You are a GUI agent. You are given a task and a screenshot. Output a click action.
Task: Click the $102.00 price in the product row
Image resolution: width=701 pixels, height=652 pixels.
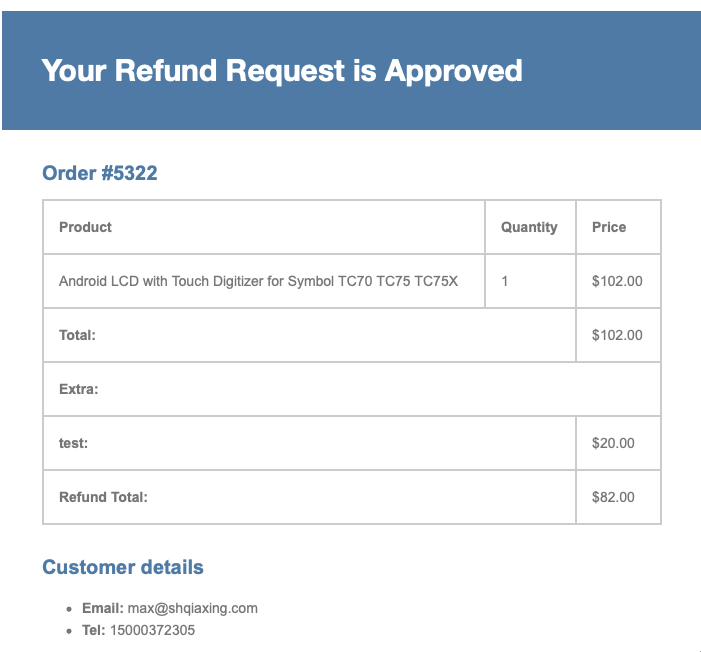[x=617, y=281]
